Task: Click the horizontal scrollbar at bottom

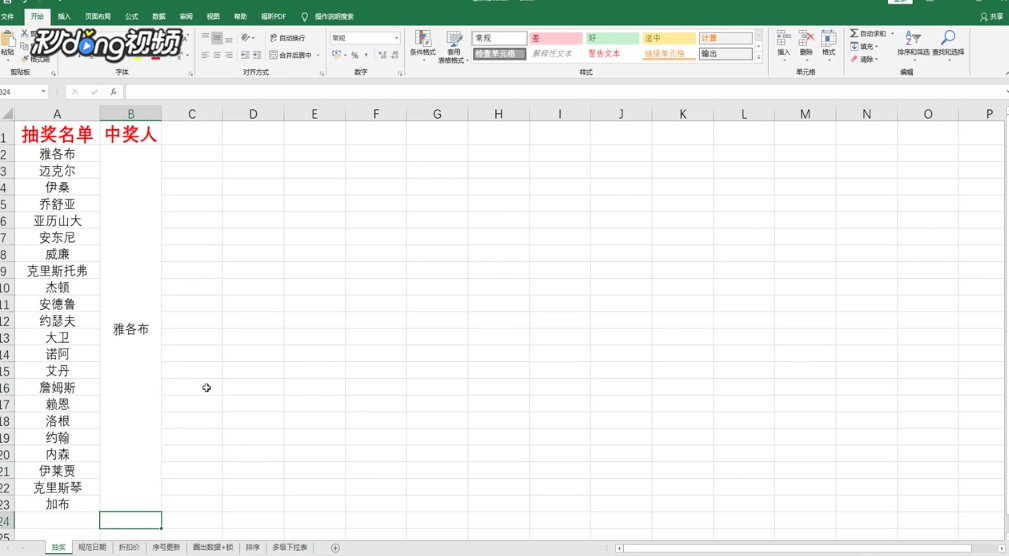Action: point(797,548)
